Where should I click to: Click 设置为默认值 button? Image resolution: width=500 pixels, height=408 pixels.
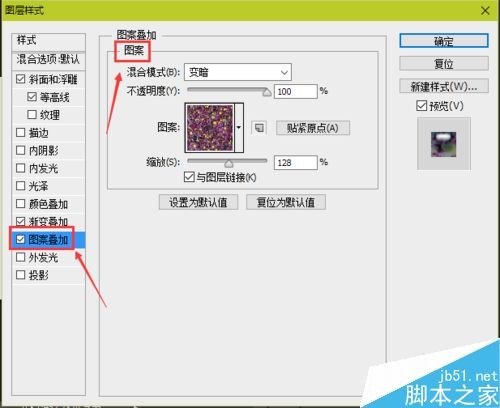click(x=198, y=202)
